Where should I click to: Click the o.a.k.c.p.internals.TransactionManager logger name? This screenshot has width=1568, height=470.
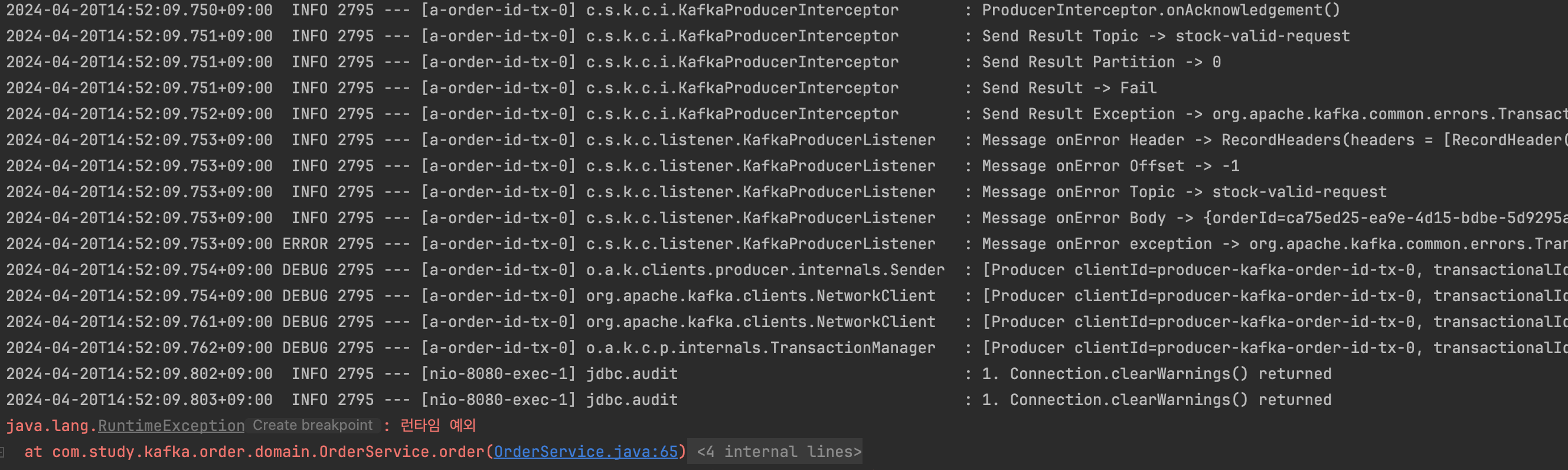coord(760,348)
